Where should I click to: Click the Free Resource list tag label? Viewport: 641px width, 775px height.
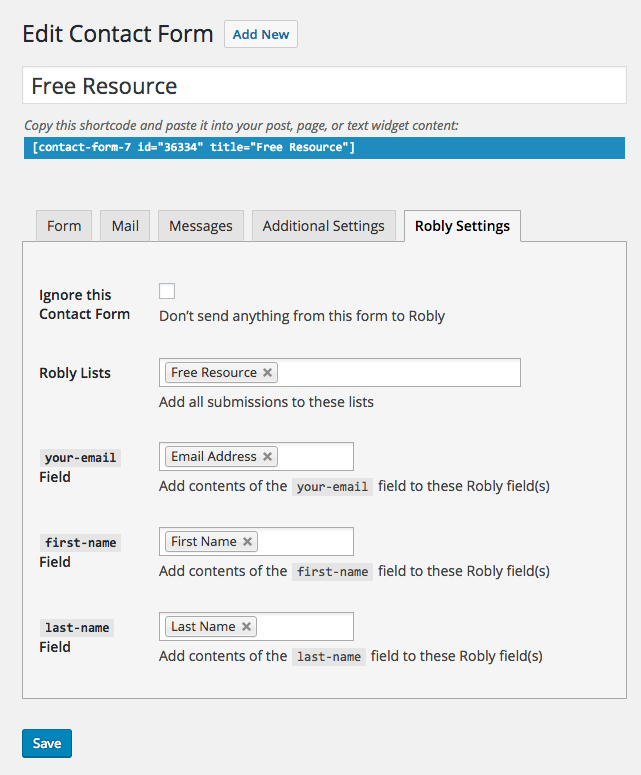click(214, 373)
